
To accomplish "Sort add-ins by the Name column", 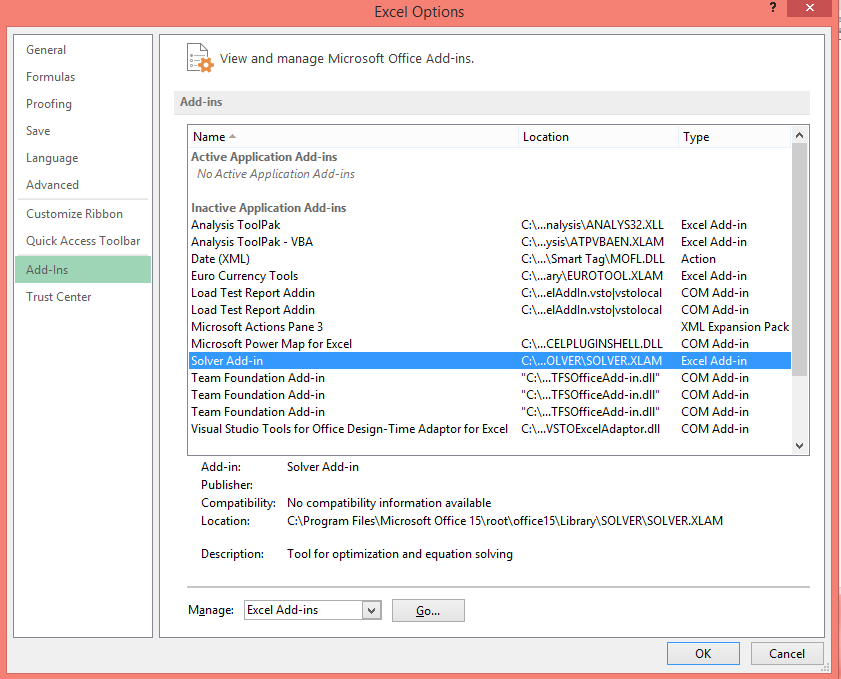I will coord(353,137).
